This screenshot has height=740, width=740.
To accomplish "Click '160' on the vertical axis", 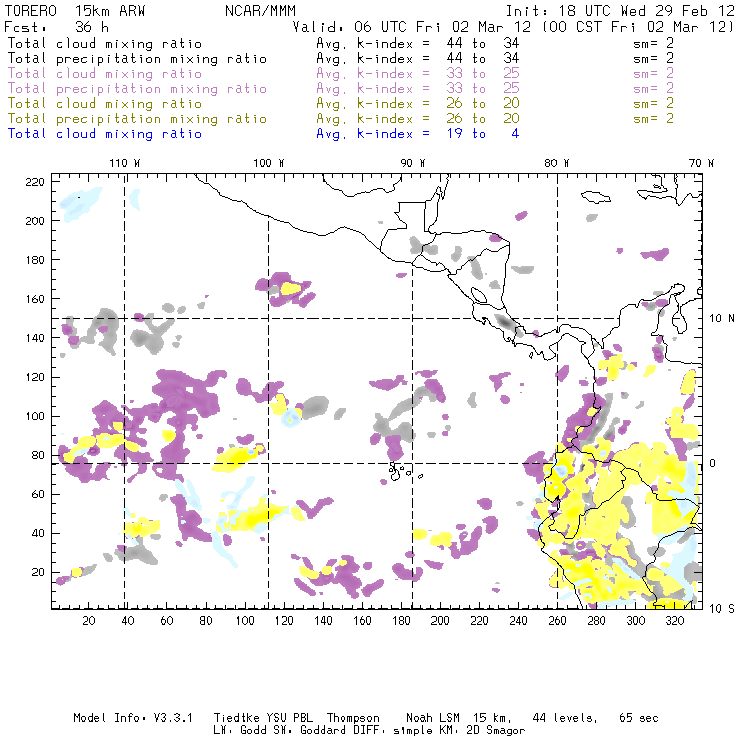I will pos(35,299).
